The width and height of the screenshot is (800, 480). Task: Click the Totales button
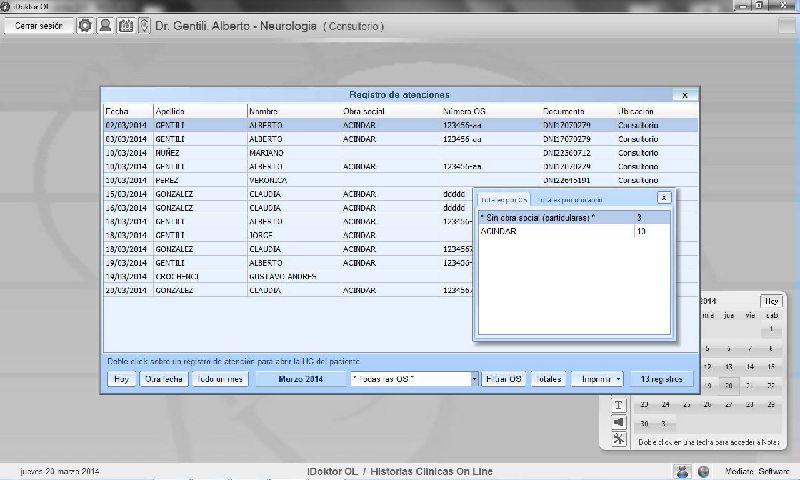[548, 379]
